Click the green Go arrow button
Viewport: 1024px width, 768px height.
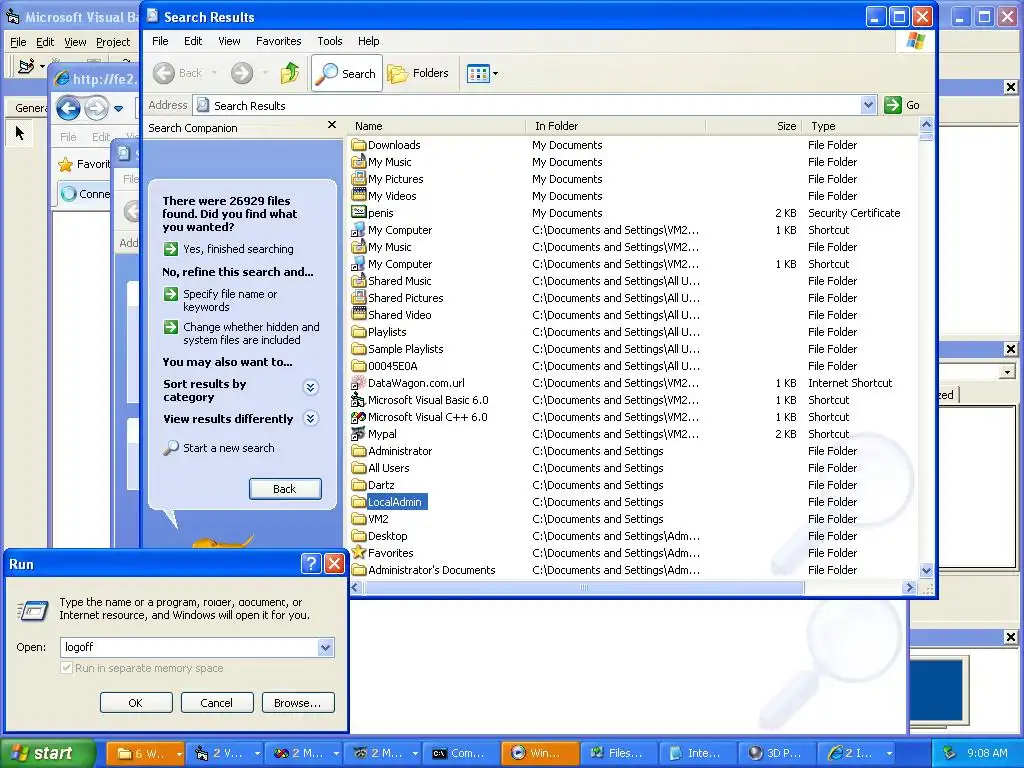(x=893, y=104)
